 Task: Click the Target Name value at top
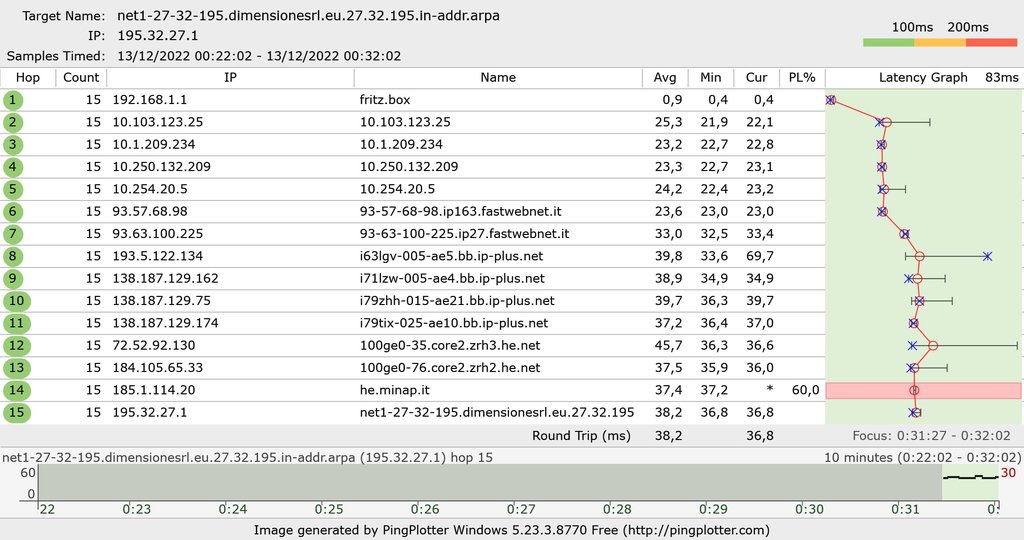[x=308, y=16]
